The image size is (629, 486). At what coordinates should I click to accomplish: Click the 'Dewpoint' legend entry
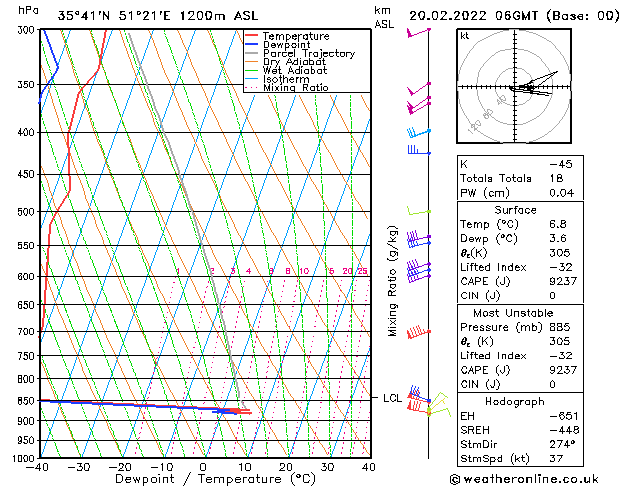pos(286,45)
